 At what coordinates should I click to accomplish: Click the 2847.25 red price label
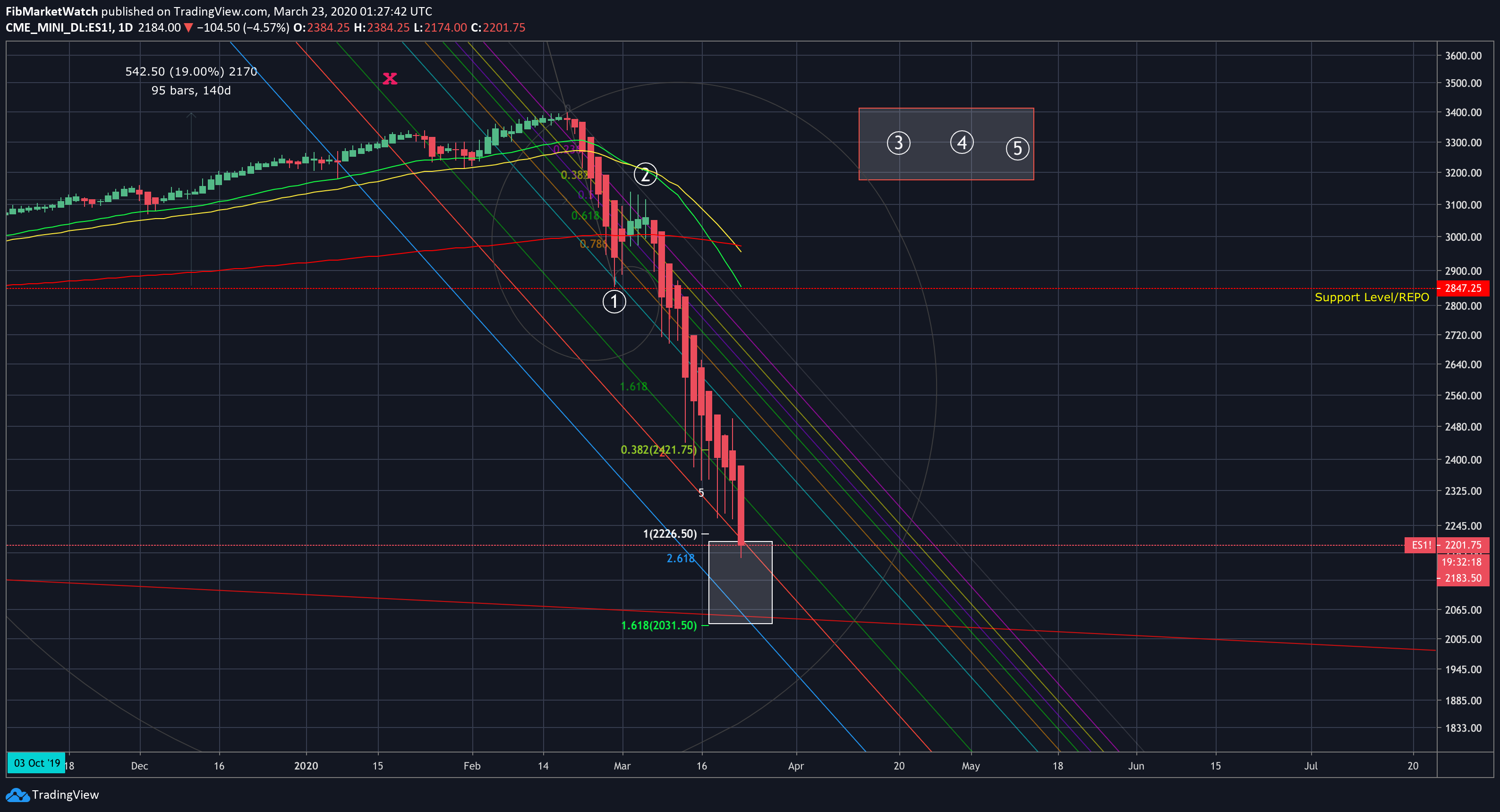click(1463, 288)
